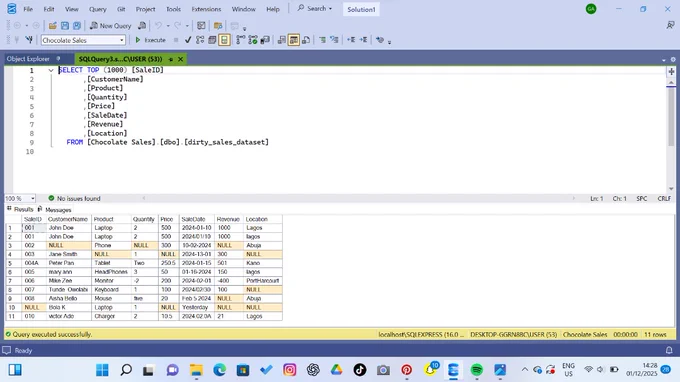Click the Execute button
Screen dimensions: 680x382
point(150,40)
